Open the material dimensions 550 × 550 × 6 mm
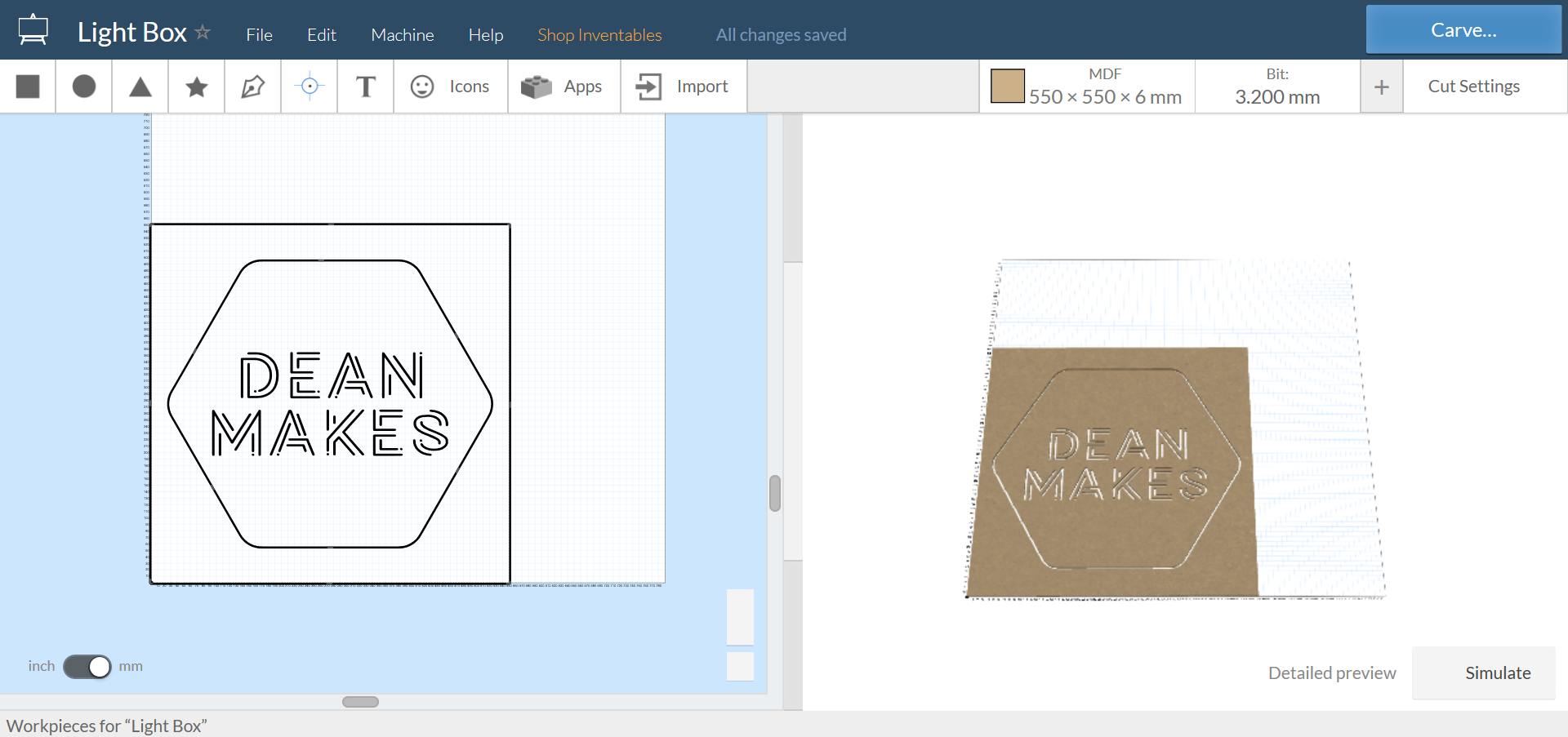The height and width of the screenshot is (737, 1568). tap(1105, 97)
